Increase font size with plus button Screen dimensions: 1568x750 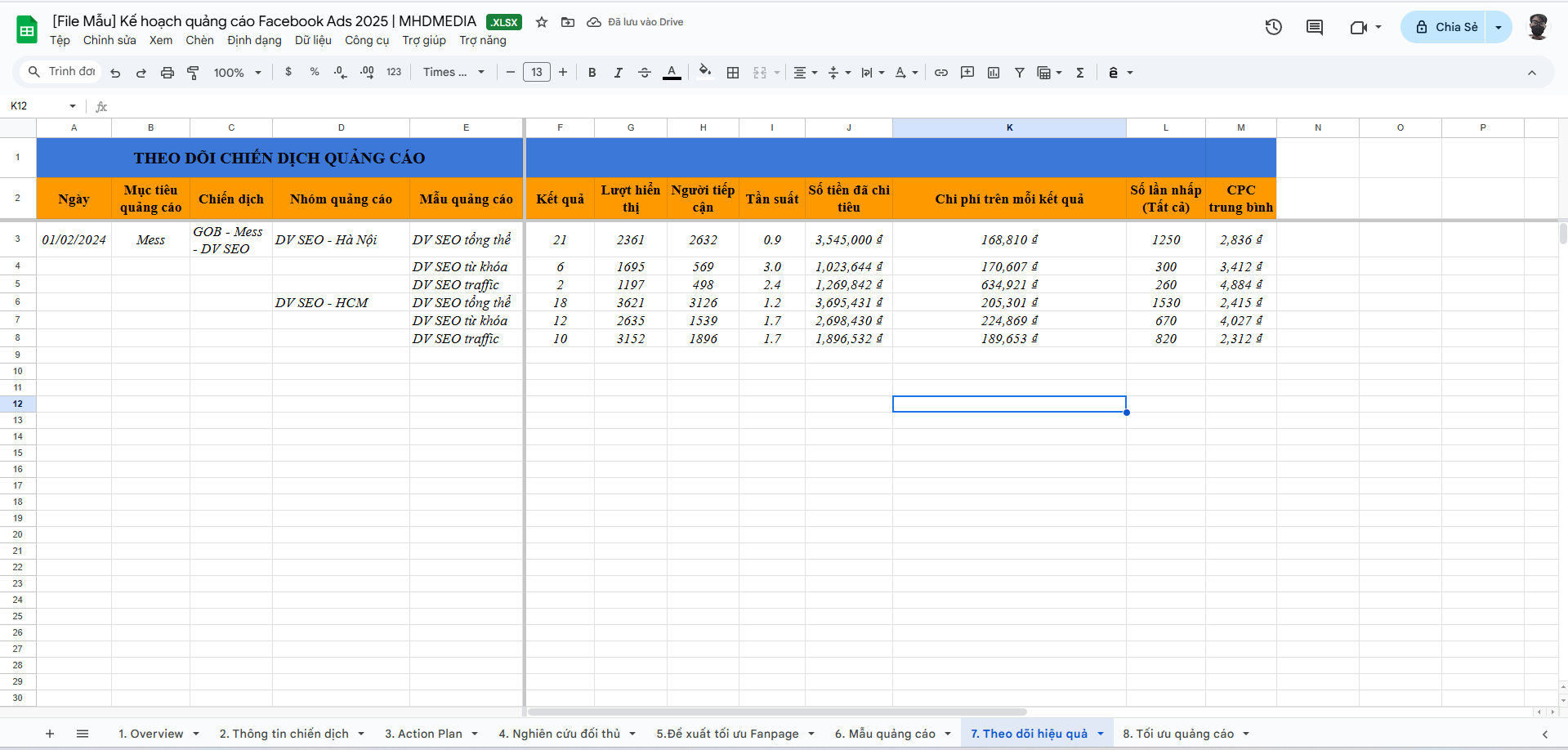(563, 73)
